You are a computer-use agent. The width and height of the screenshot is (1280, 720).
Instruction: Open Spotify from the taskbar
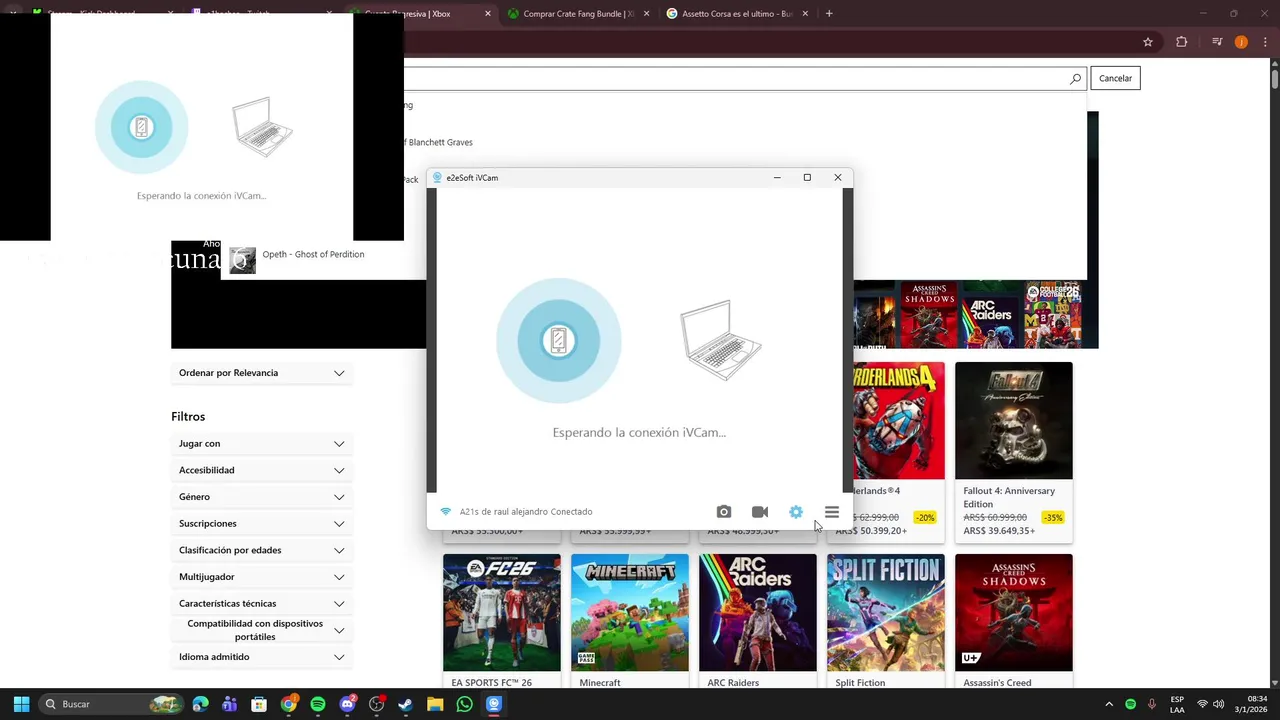tap(318, 704)
